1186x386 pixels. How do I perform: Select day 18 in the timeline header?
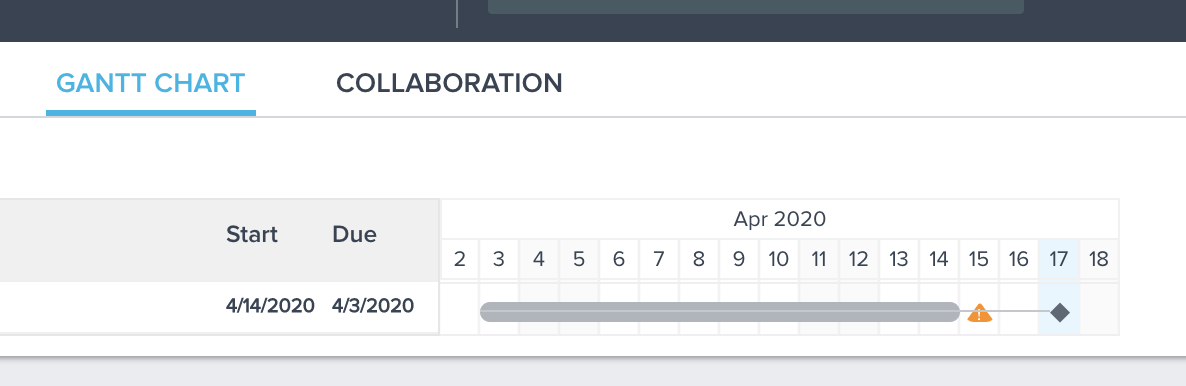1098,260
